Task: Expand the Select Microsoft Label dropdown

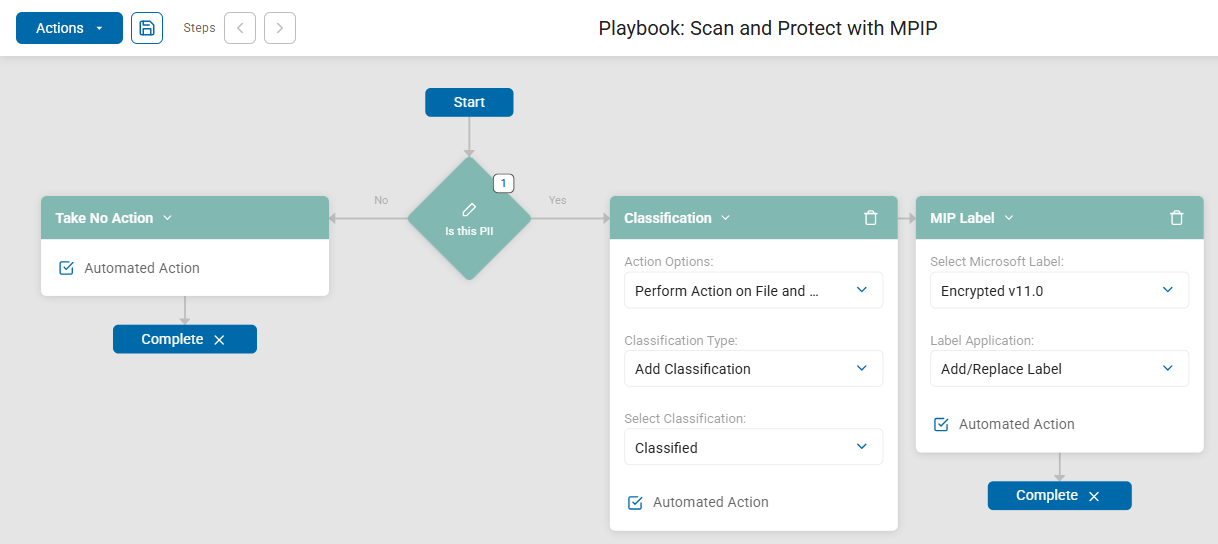Action: [x=1059, y=291]
